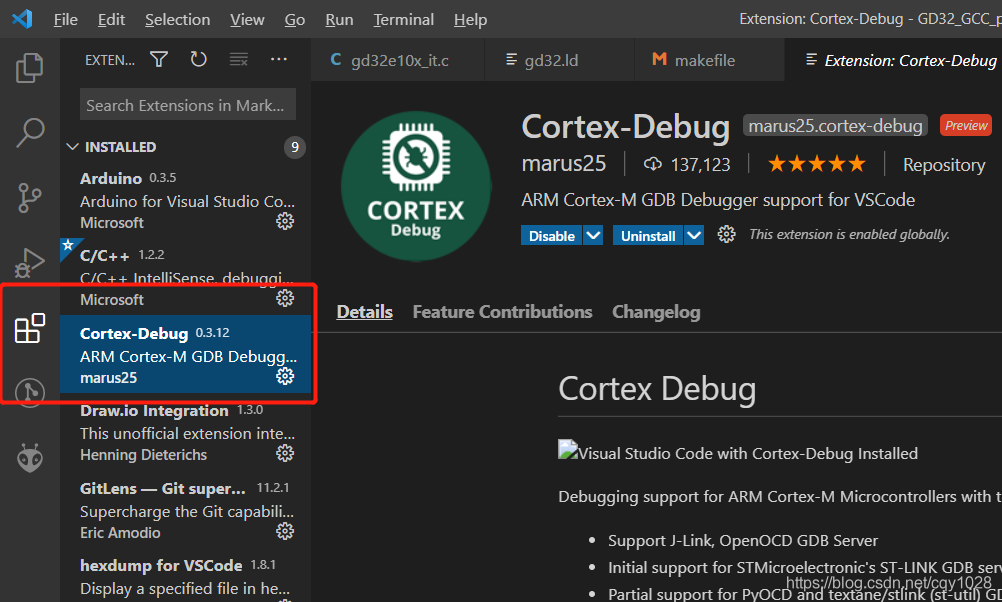
Task: Open manage gear for C/C++ extension
Action: pos(285,298)
